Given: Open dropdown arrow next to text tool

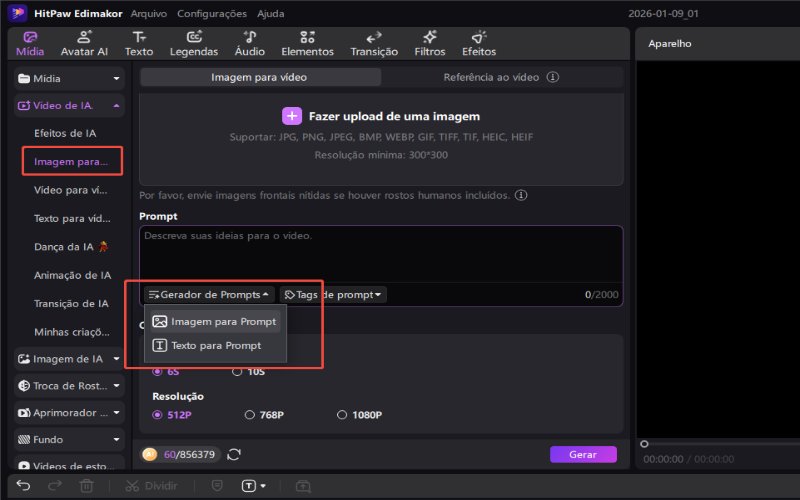Looking at the screenshot, I should [263, 486].
